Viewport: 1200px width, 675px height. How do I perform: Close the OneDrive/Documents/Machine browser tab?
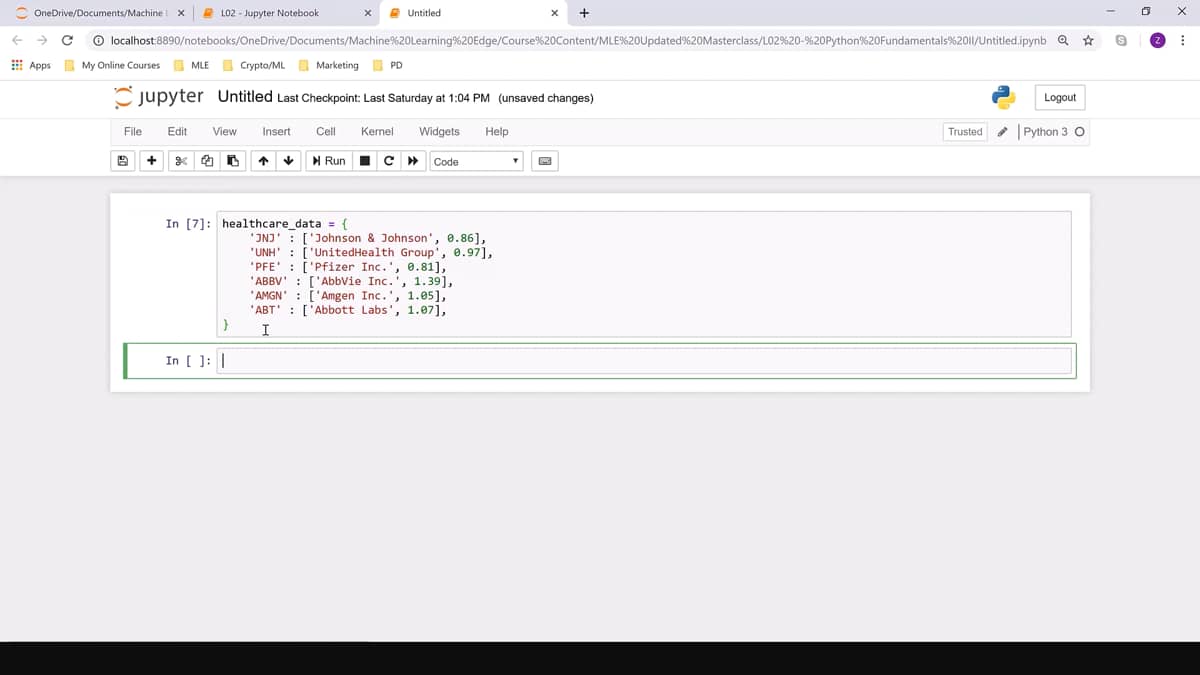click(180, 13)
